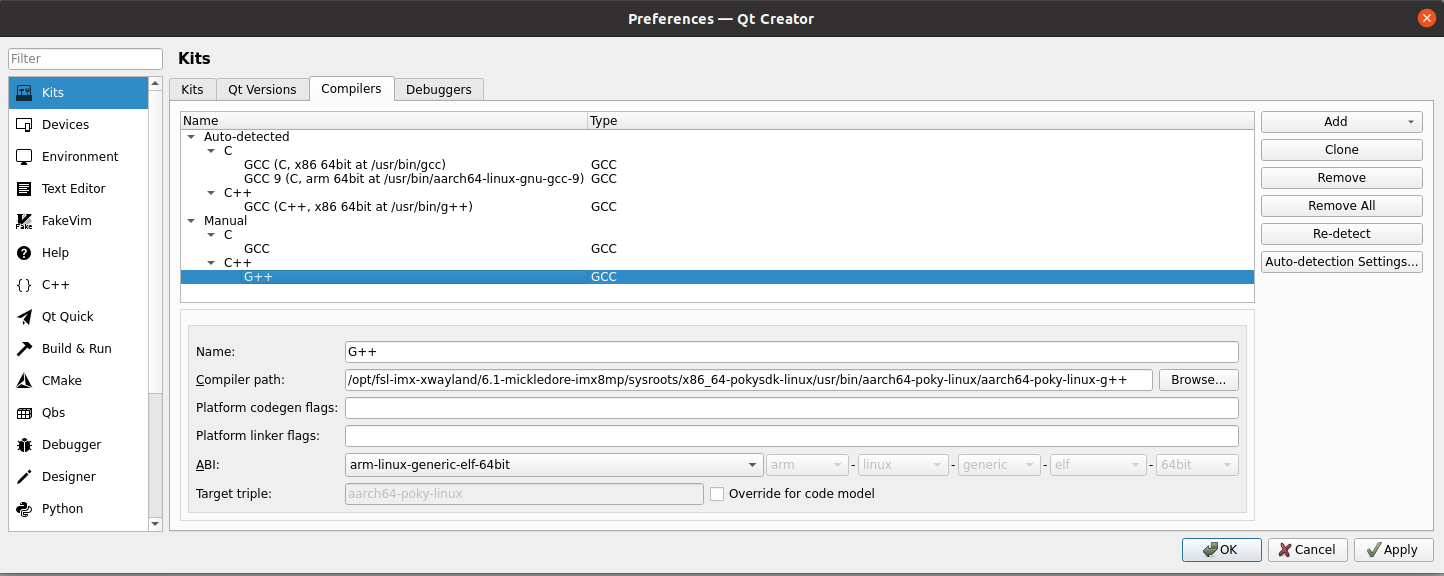
Task: Click the Text Editor icon
Action: [x=24, y=188]
